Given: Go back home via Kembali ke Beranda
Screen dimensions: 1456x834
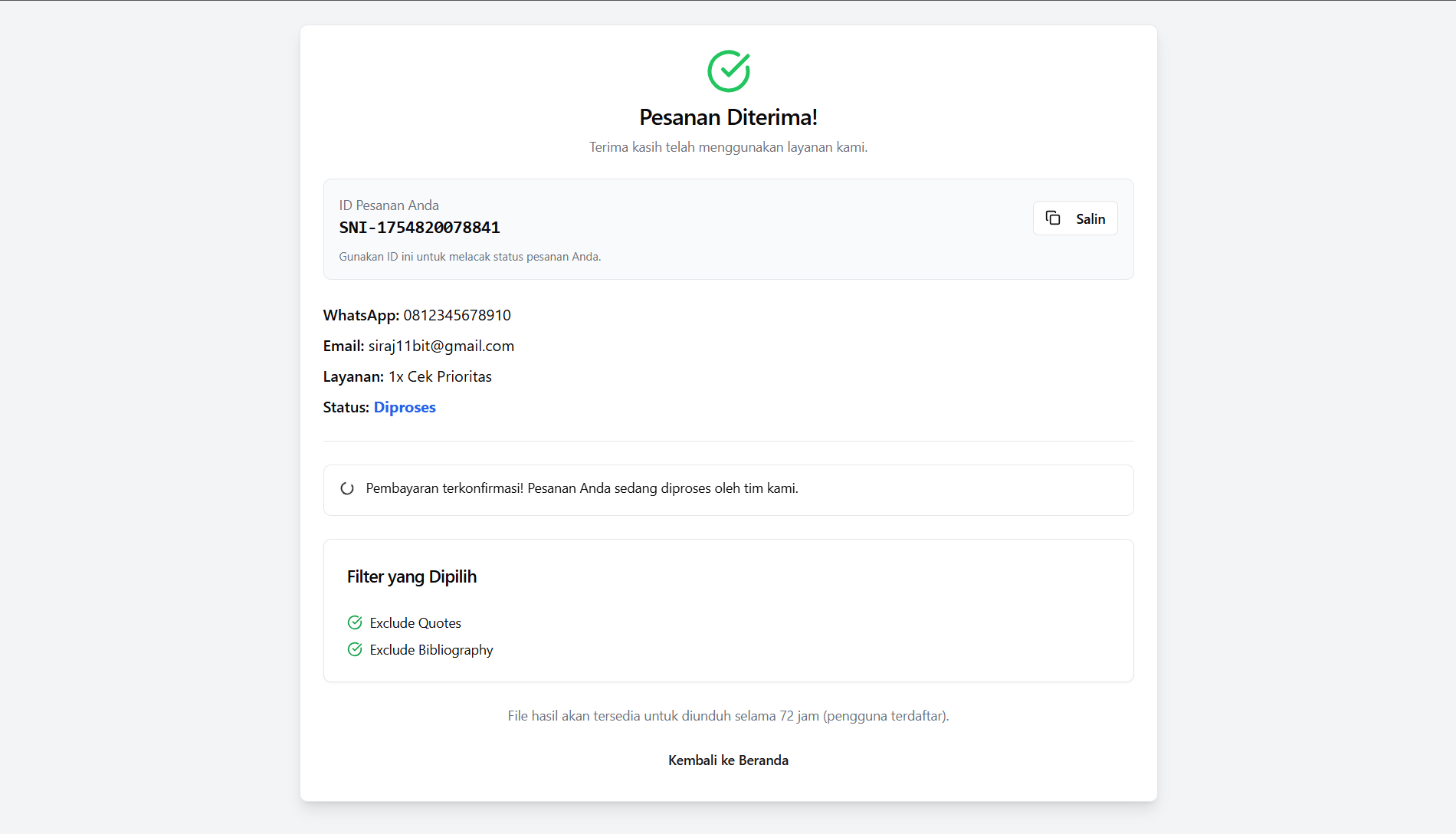Looking at the screenshot, I should click(x=728, y=760).
